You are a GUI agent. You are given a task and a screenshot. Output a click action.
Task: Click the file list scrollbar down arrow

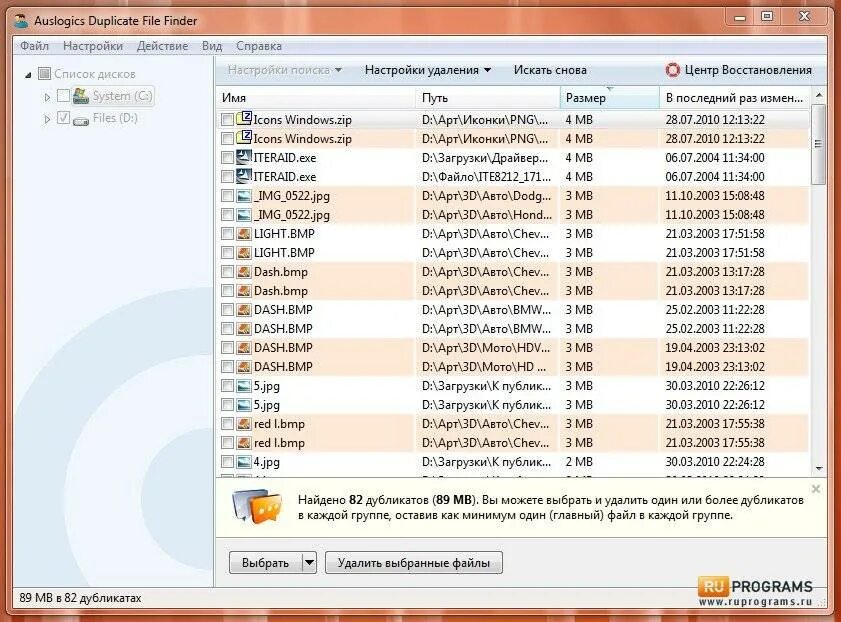click(818, 469)
